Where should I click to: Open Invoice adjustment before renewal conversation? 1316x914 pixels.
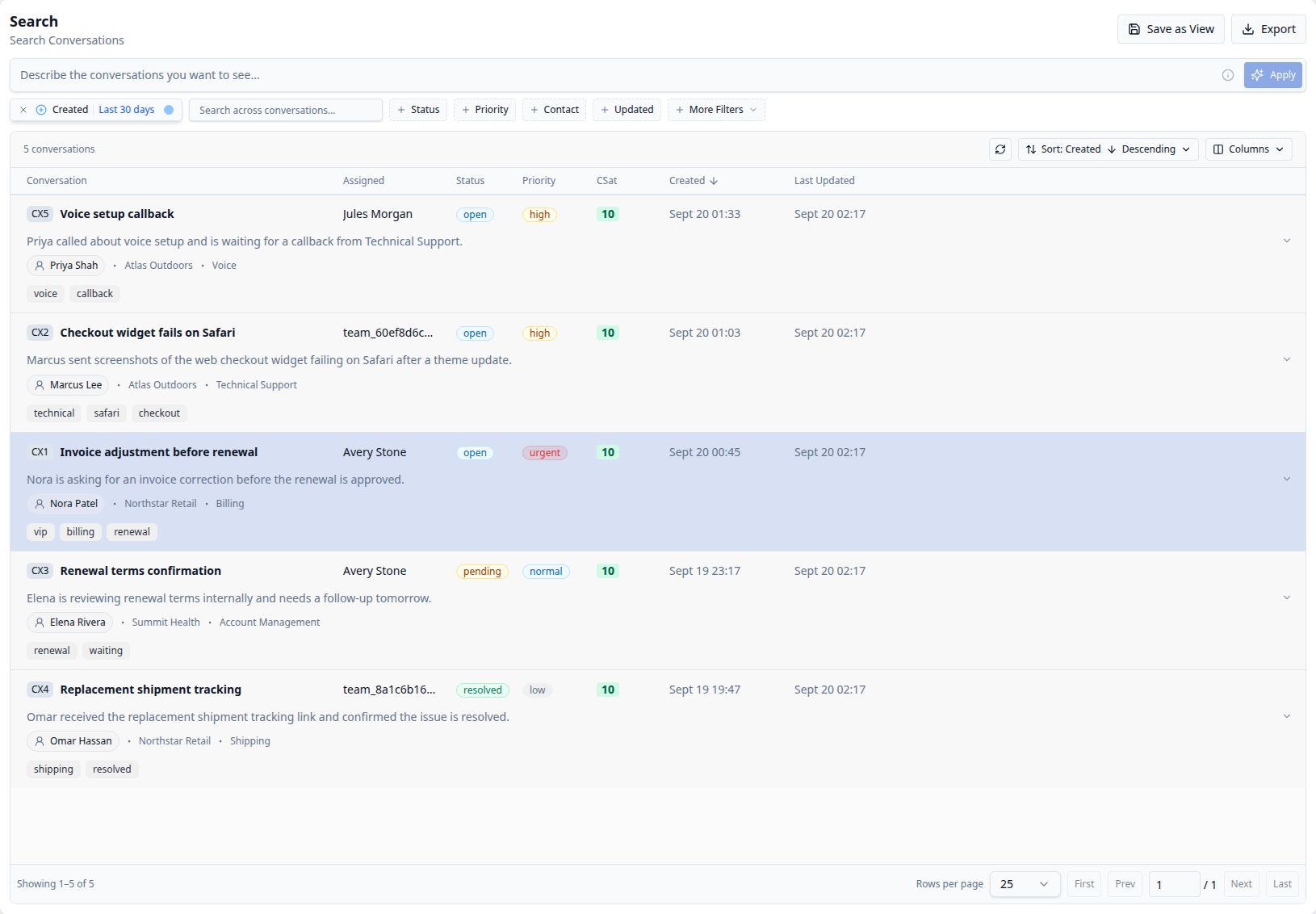(159, 452)
